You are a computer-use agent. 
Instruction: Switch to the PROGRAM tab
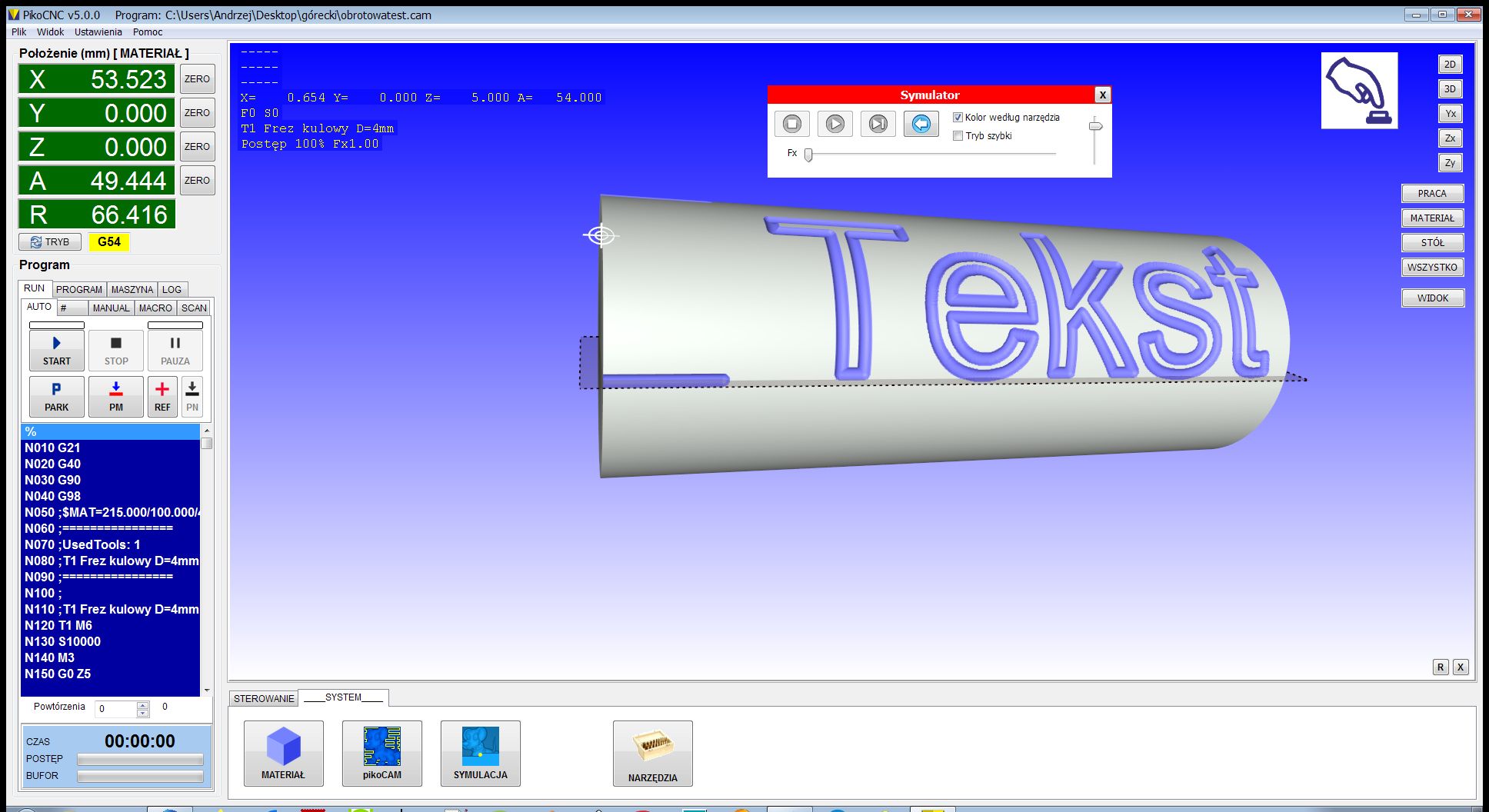pos(79,290)
